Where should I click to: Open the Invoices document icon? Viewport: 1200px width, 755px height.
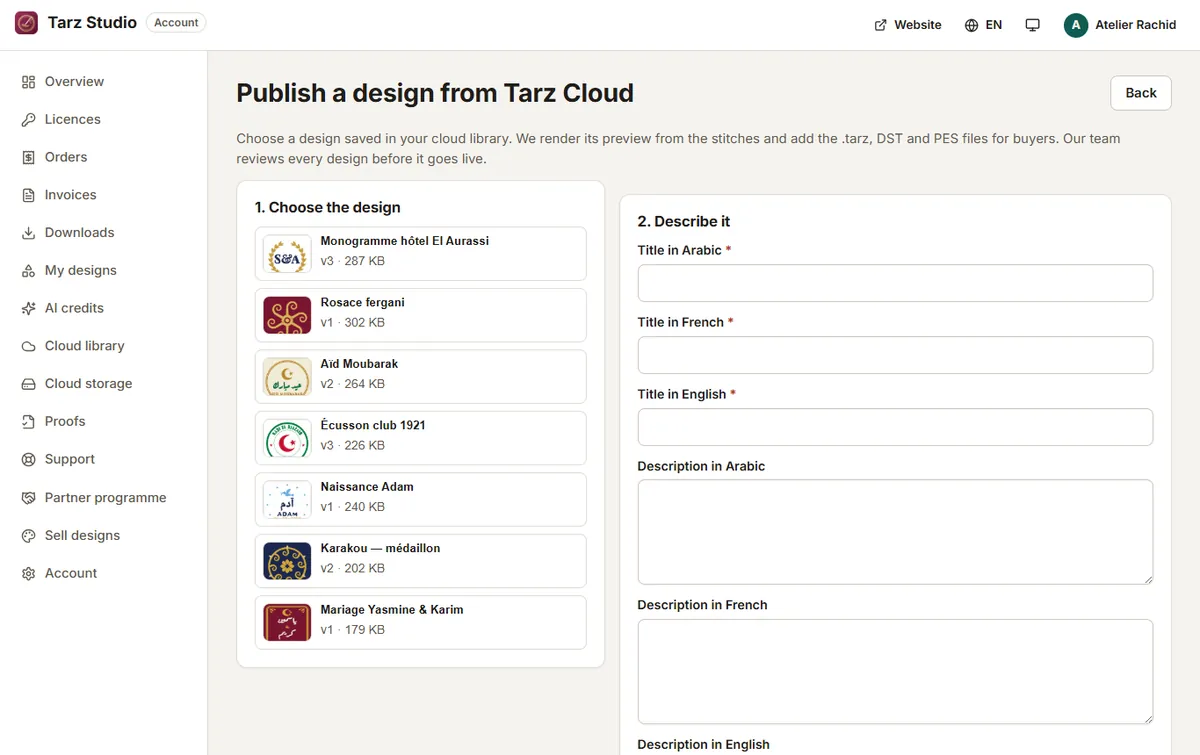(28, 195)
